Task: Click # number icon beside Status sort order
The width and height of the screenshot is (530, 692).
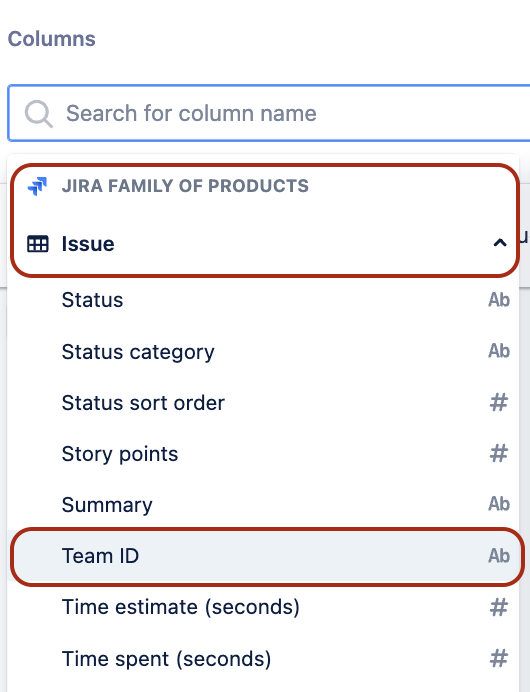Action: [499, 403]
